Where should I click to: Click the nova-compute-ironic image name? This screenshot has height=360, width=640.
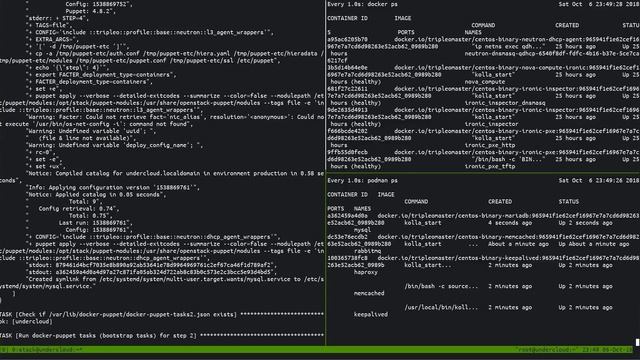point(517,68)
